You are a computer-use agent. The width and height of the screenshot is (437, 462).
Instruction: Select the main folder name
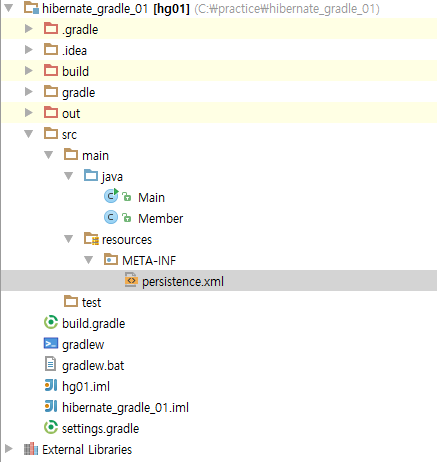point(96,156)
